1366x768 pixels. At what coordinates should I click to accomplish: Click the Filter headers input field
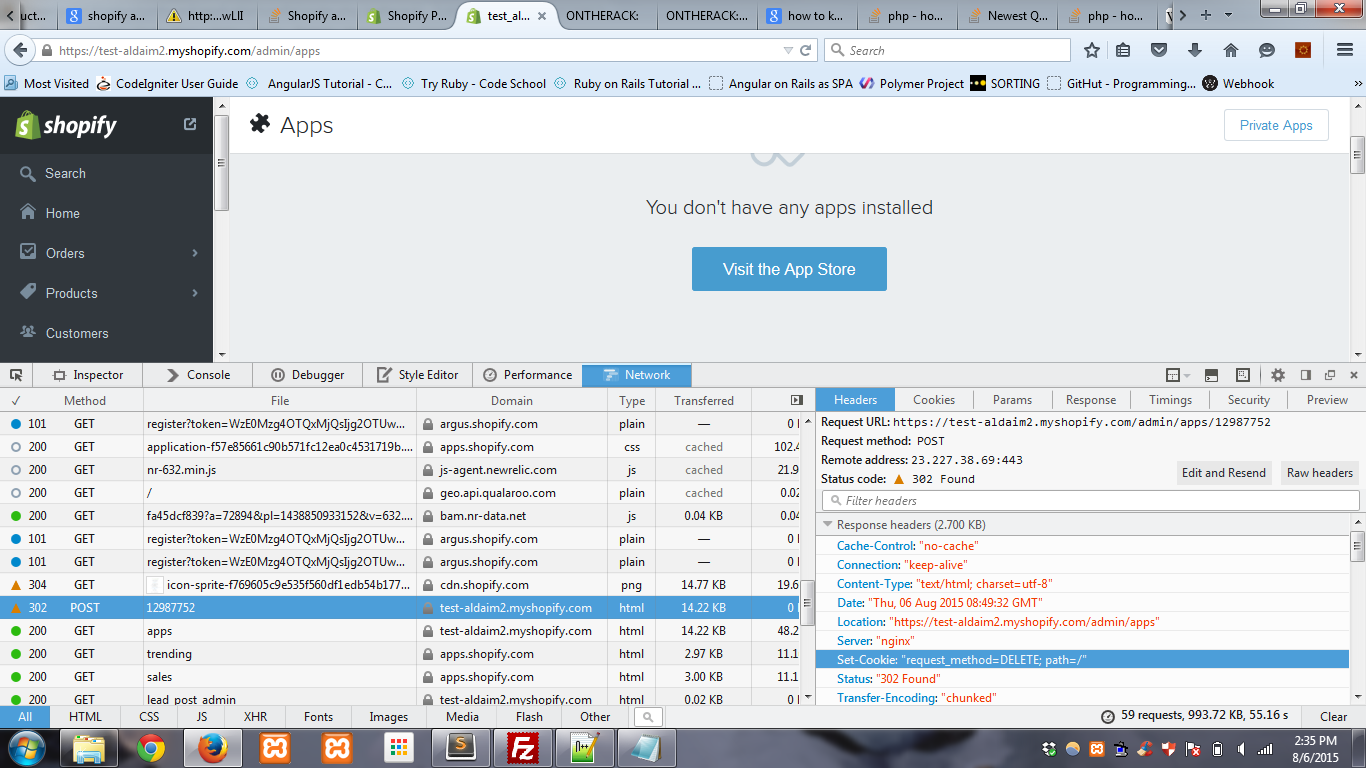pos(1090,500)
